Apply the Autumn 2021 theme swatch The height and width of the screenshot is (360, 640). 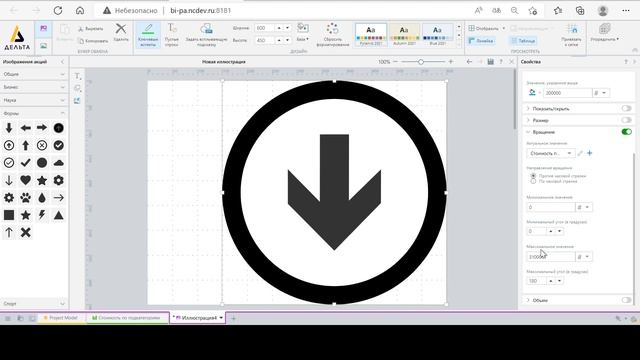(404, 34)
